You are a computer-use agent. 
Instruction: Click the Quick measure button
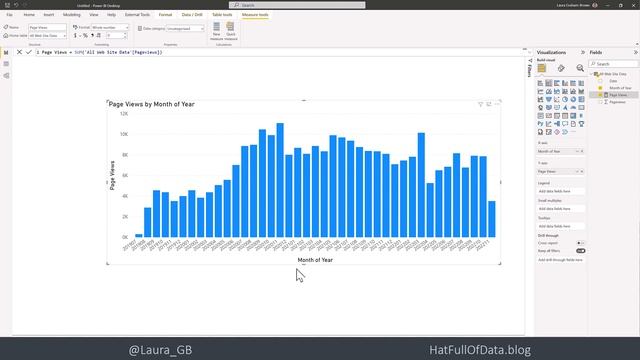click(231, 31)
